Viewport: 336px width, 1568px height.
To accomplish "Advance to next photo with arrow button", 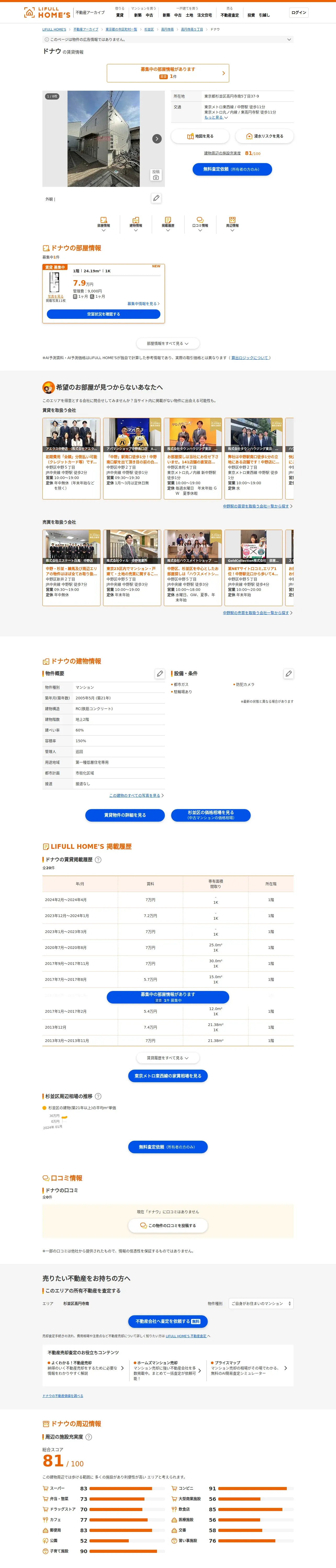I will (x=157, y=139).
